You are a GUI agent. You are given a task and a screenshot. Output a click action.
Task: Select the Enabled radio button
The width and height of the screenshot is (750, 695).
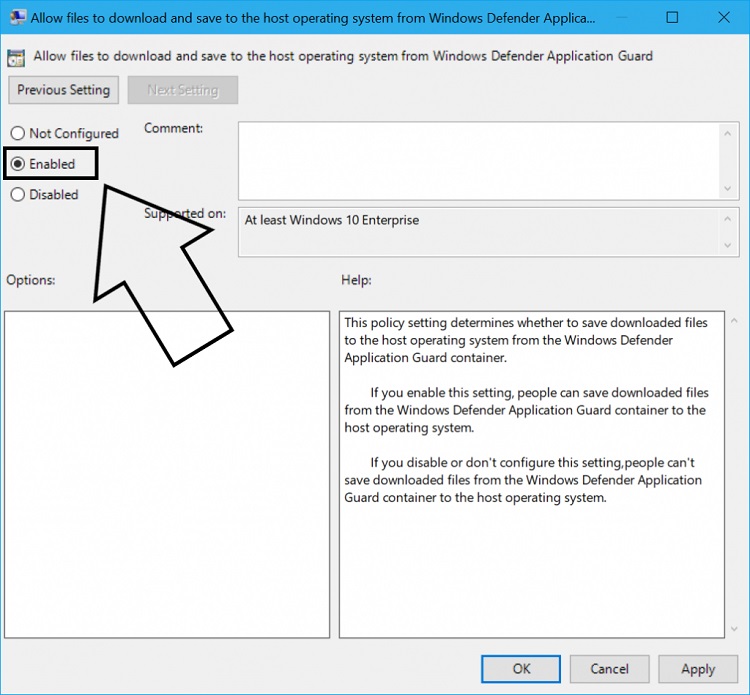pos(18,164)
